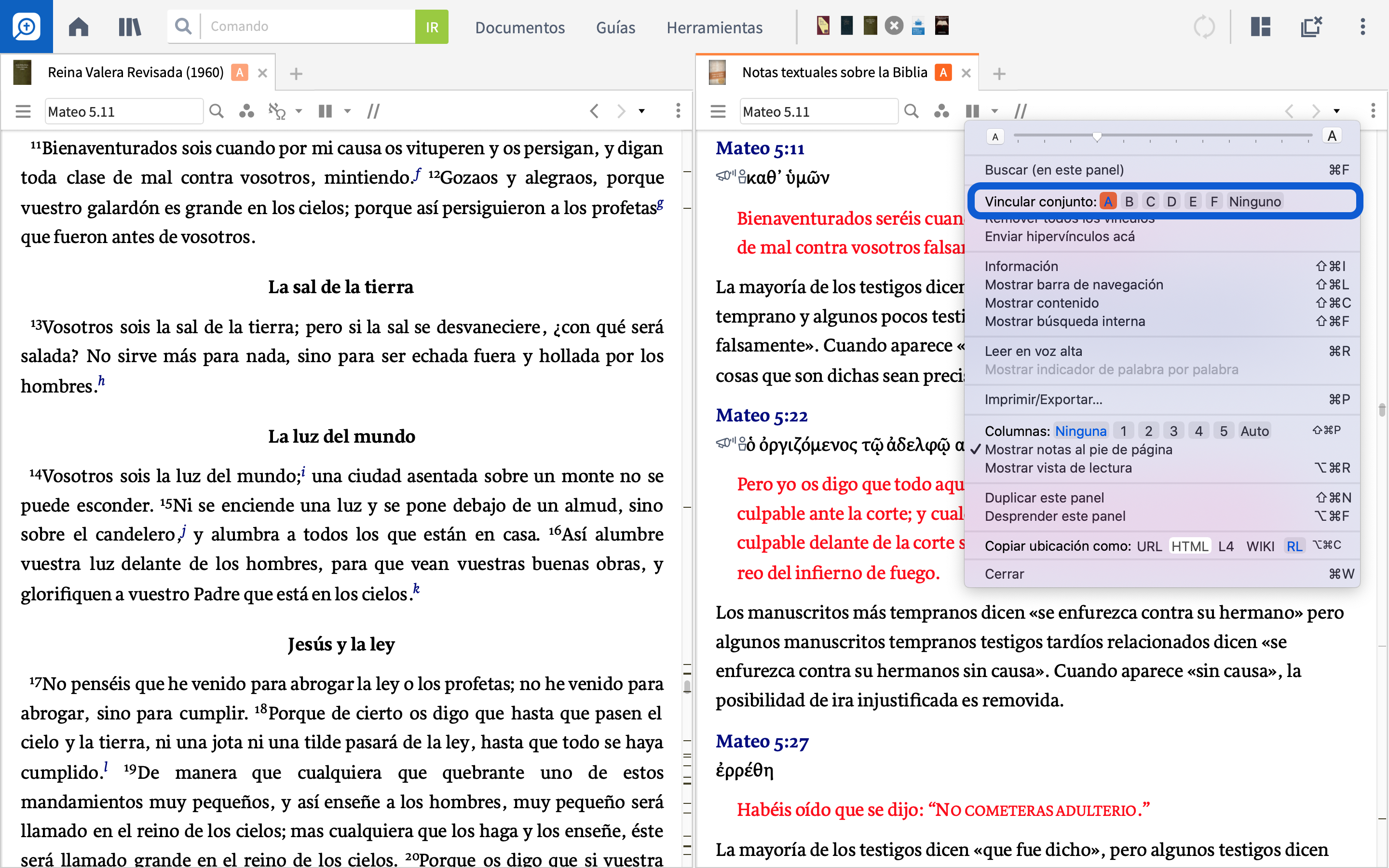Choose Leer en voz alta
Viewport: 1389px width, 868px height.
pyautogui.click(x=1163, y=352)
